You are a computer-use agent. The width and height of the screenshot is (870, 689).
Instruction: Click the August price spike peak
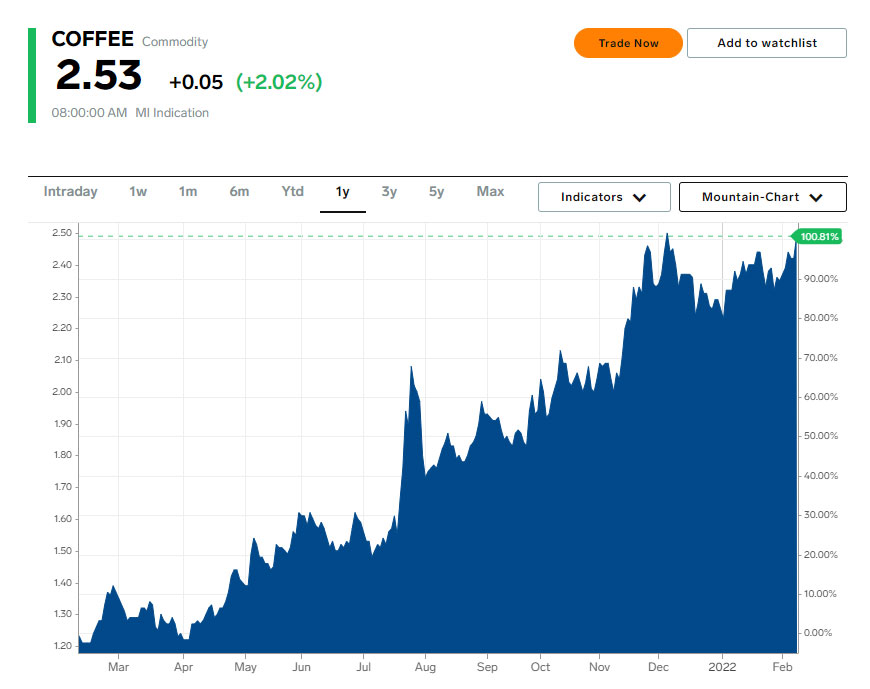click(411, 369)
